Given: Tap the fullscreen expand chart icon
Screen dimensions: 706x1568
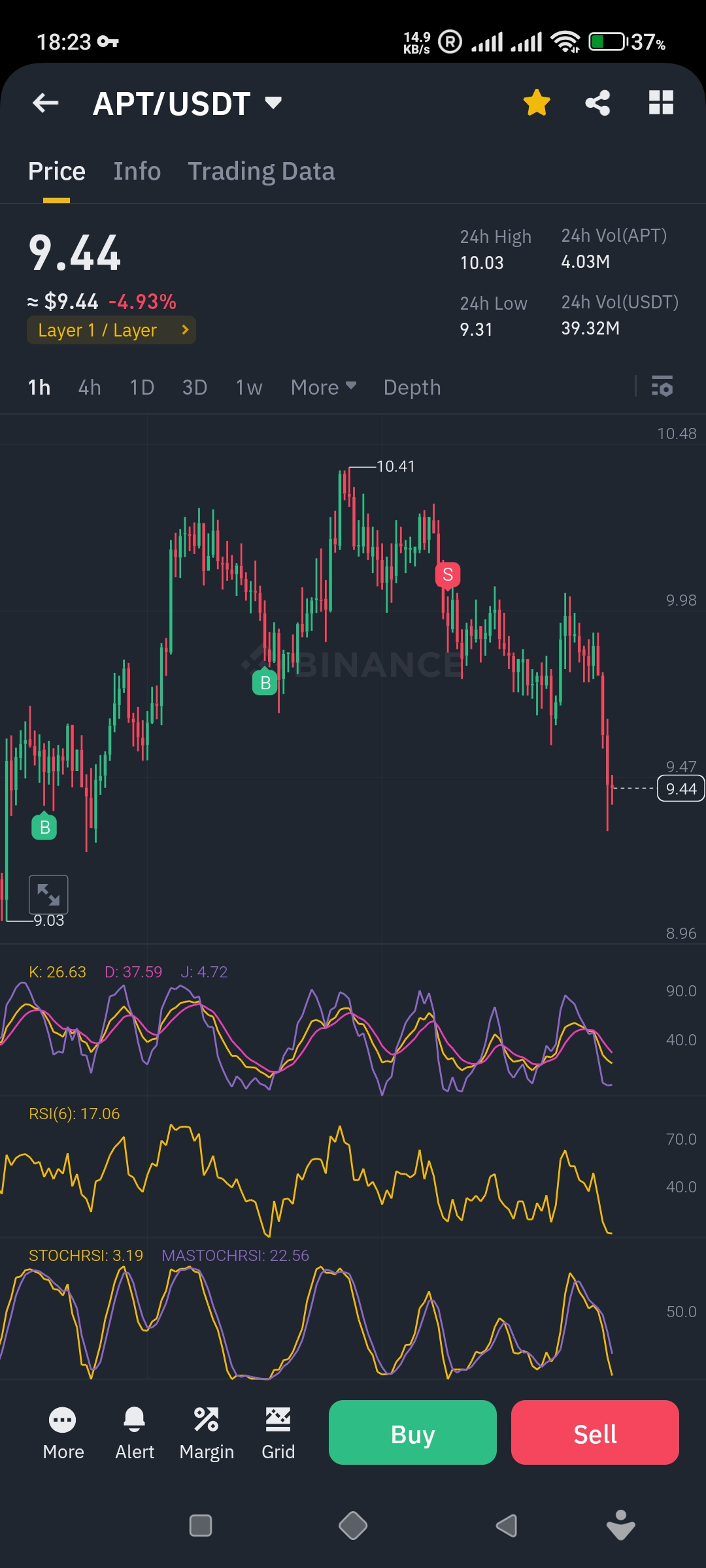Looking at the screenshot, I should pos(48,894).
